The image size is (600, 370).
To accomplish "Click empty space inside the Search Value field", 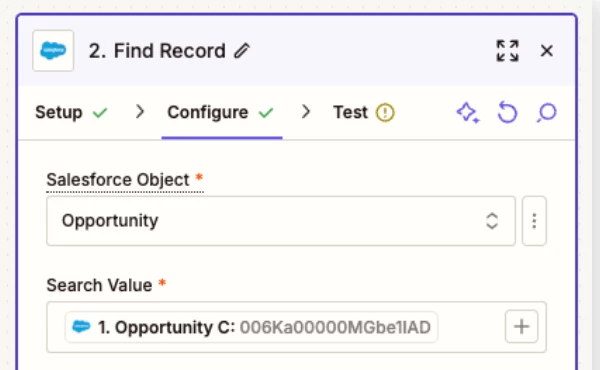I will point(471,327).
